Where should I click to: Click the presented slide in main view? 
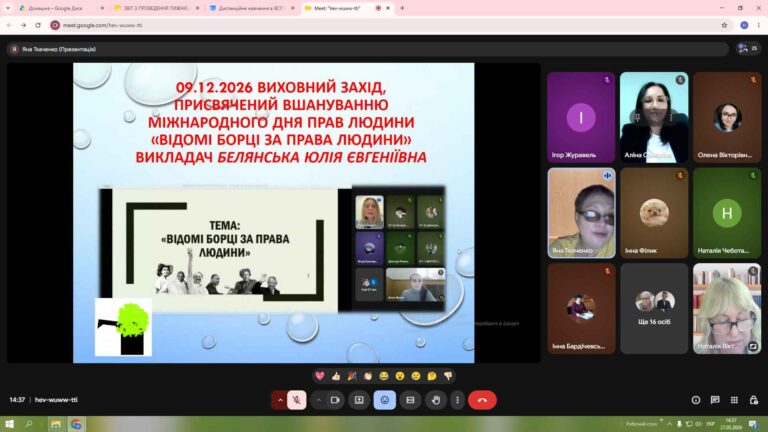tap(274, 213)
